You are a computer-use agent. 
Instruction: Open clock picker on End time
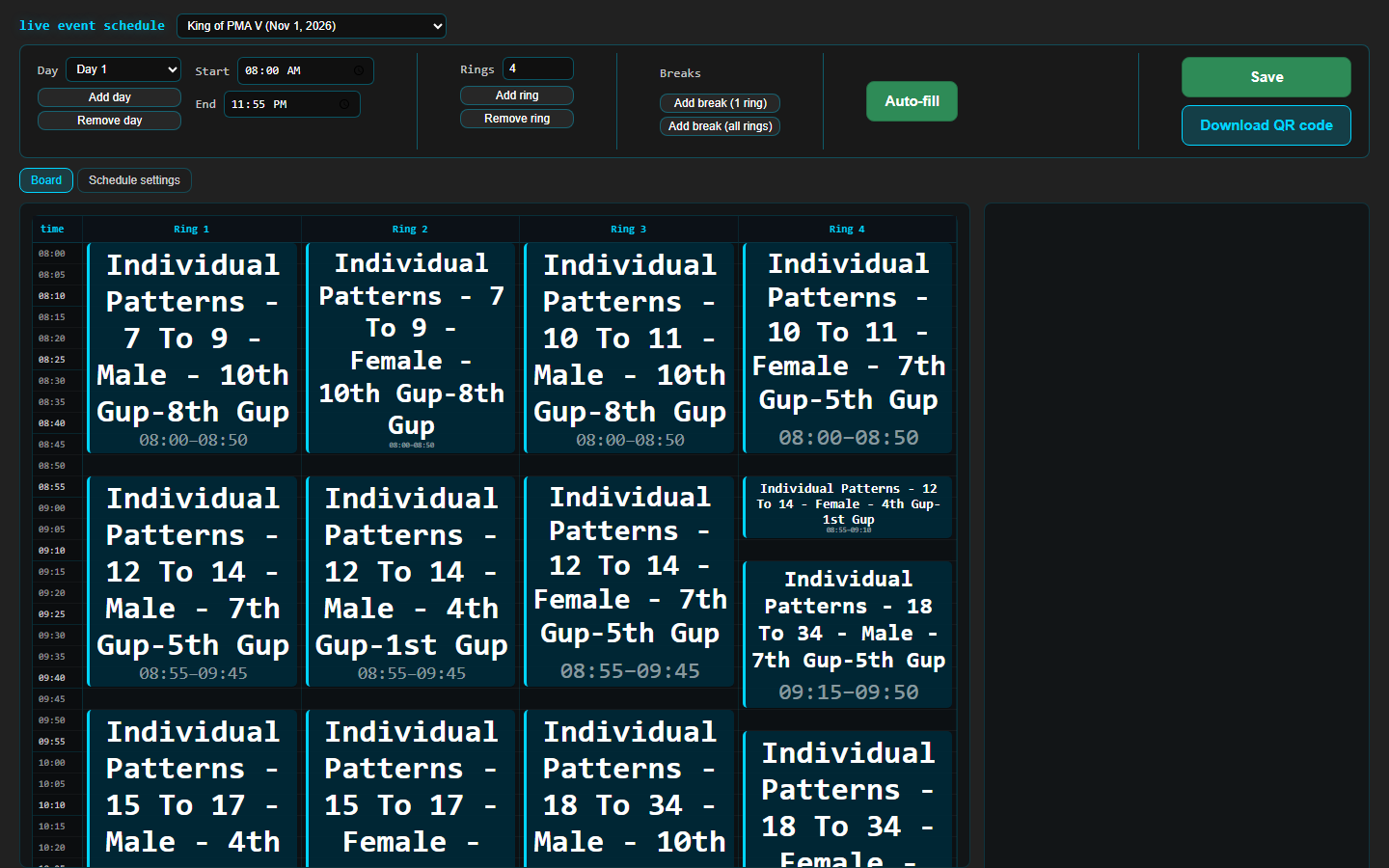pyautogui.click(x=344, y=104)
